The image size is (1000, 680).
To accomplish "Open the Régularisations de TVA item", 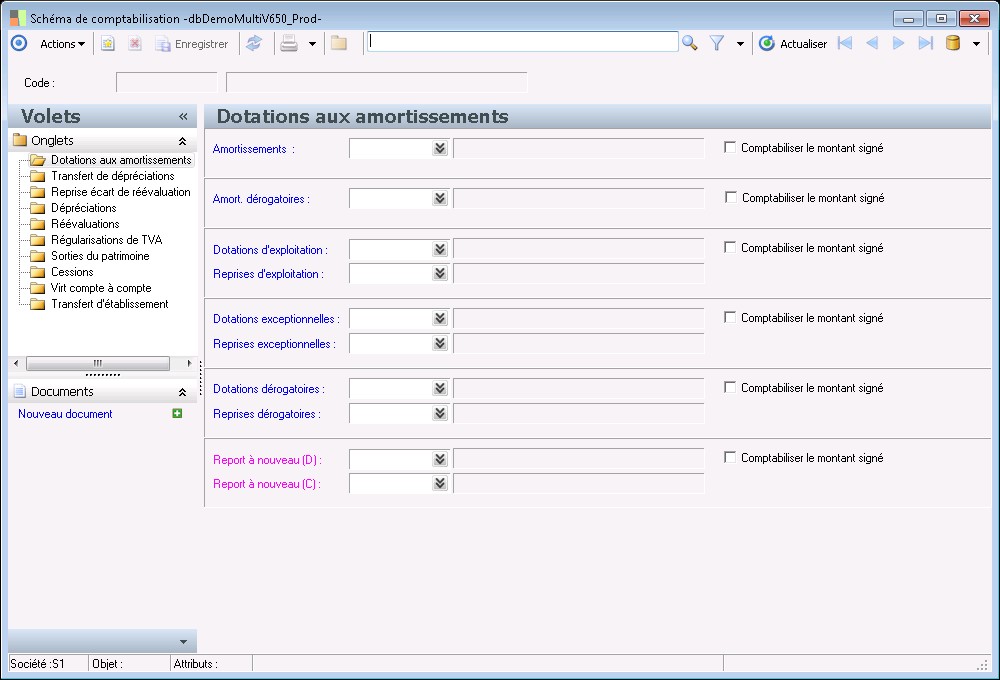I will 107,240.
